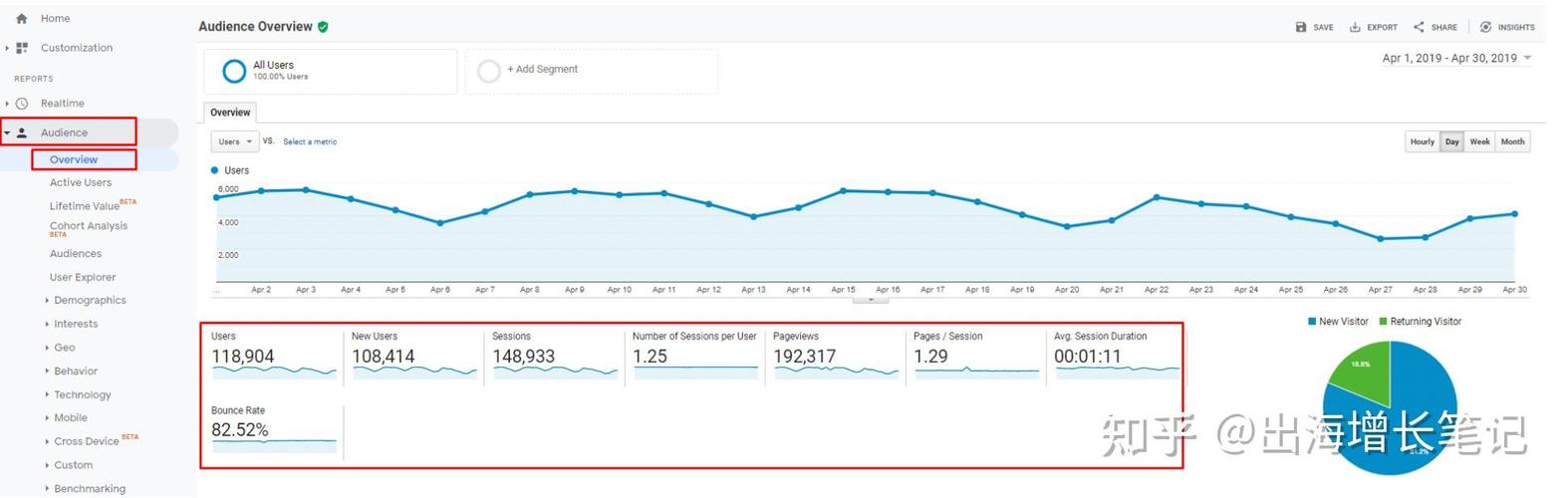Click the Save report icon

(x=1300, y=27)
